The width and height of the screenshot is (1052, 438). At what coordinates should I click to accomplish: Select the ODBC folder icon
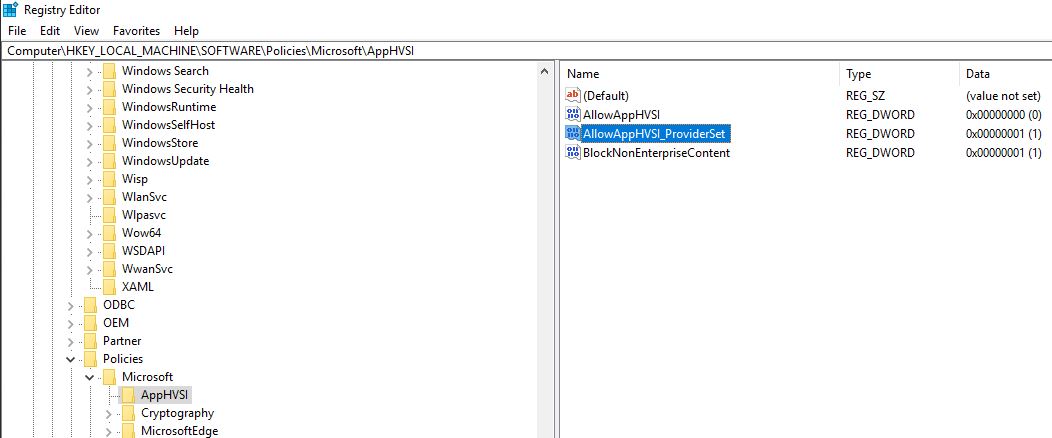[91, 305]
